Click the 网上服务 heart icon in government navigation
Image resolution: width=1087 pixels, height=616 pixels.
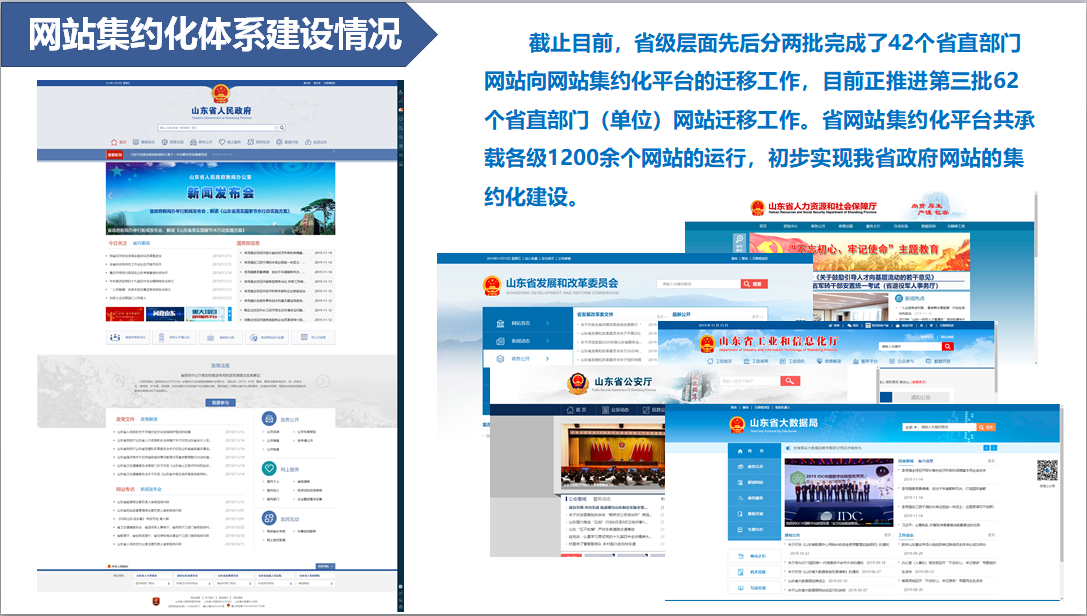[x=222, y=142]
